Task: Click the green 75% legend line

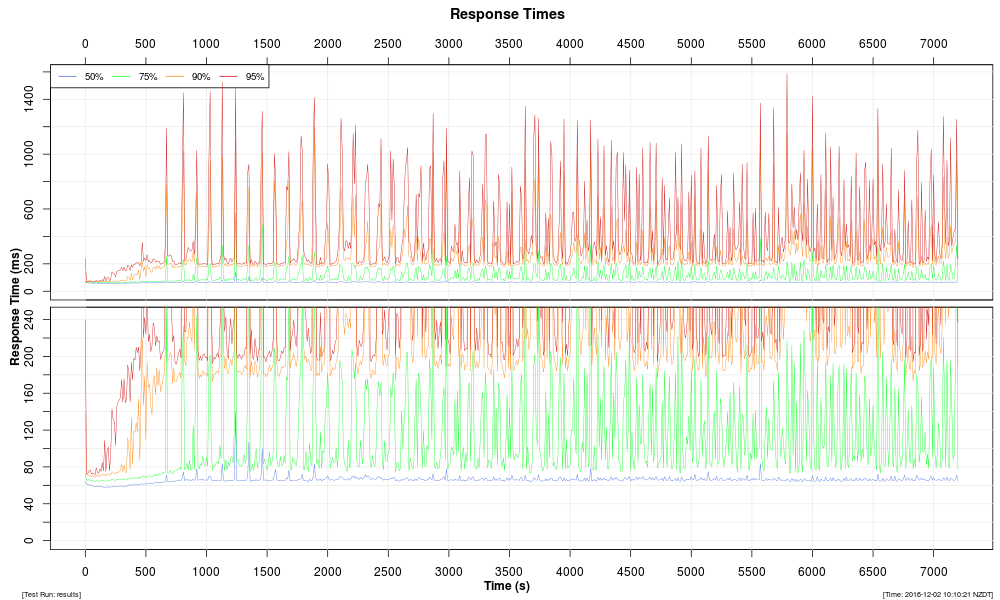Action: 123,77
